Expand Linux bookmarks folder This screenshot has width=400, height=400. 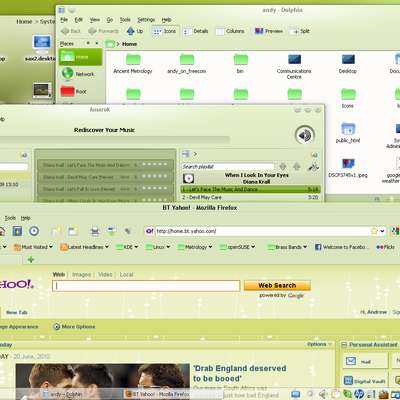(x=158, y=247)
